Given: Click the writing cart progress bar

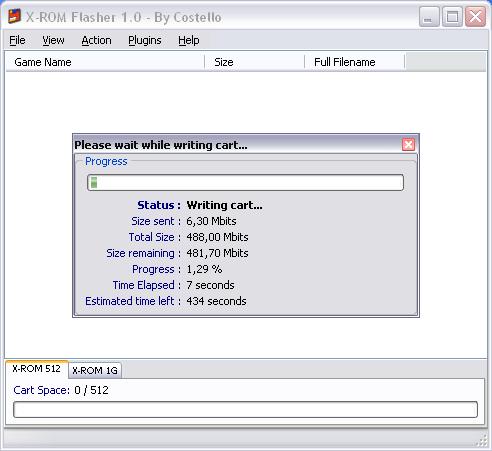Looking at the screenshot, I should (245, 182).
